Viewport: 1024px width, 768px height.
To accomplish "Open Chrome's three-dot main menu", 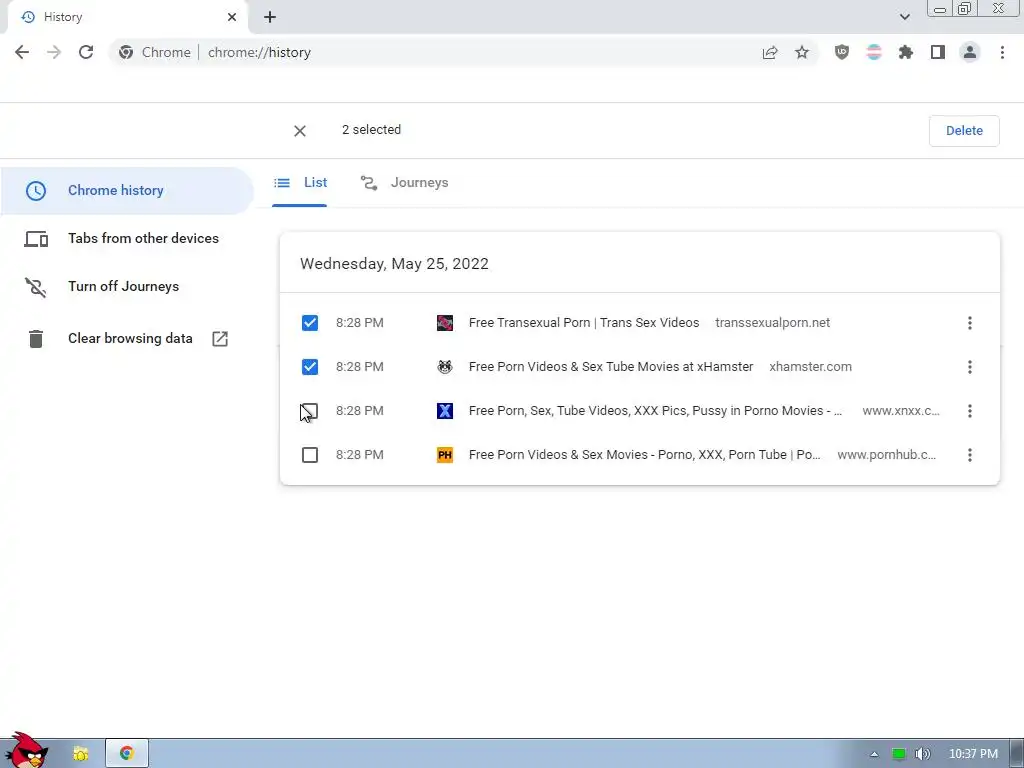I will (x=1002, y=52).
